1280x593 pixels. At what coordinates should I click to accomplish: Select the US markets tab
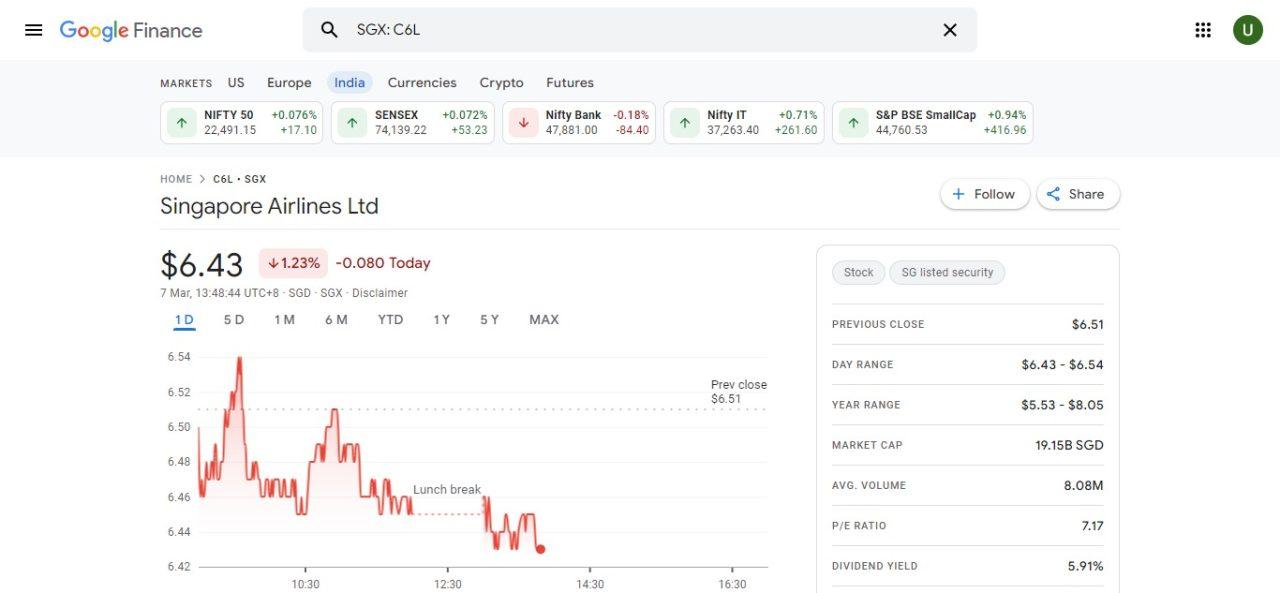[x=236, y=83]
